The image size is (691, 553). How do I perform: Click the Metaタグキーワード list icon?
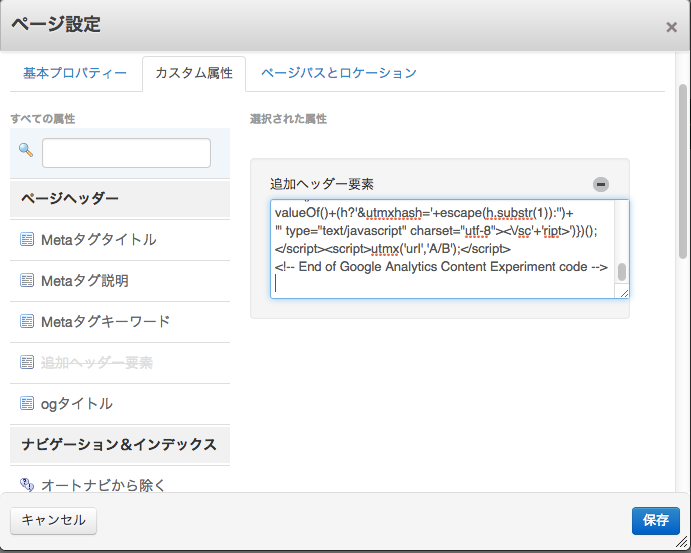tap(27, 322)
